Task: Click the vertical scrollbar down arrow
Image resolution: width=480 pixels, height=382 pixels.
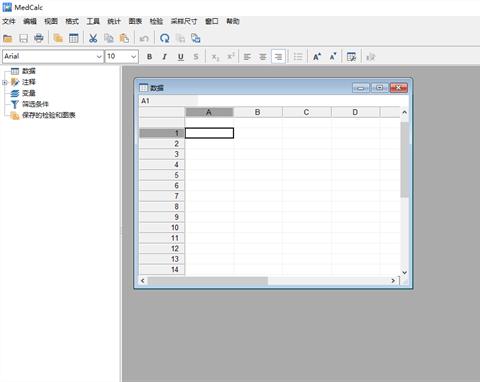Action: (x=404, y=272)
